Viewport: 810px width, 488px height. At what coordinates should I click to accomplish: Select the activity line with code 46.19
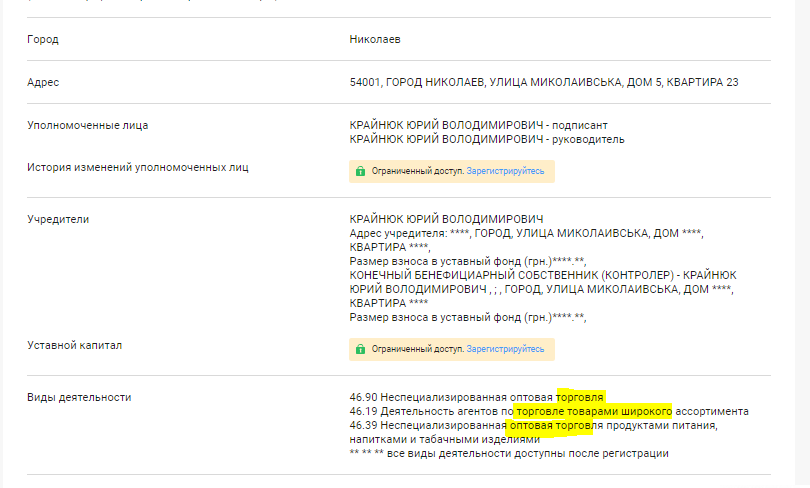549,411
